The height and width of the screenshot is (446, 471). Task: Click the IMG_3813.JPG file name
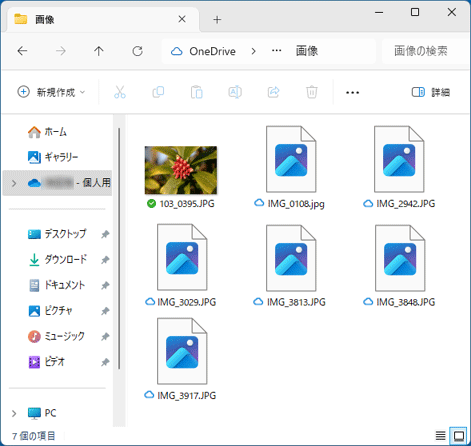[296, 302]
